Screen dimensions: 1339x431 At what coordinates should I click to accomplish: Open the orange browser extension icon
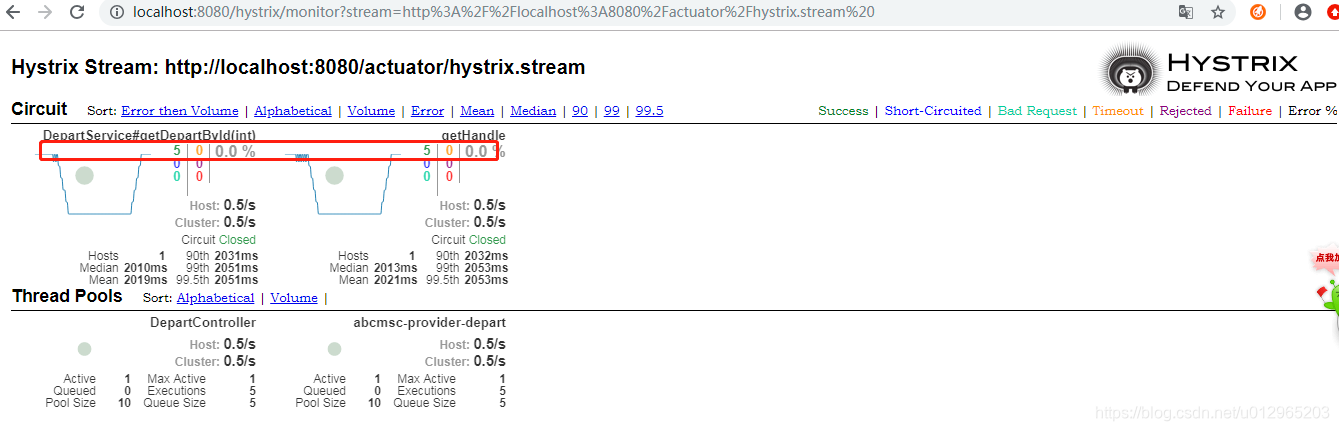click(x=1258, y=12)
